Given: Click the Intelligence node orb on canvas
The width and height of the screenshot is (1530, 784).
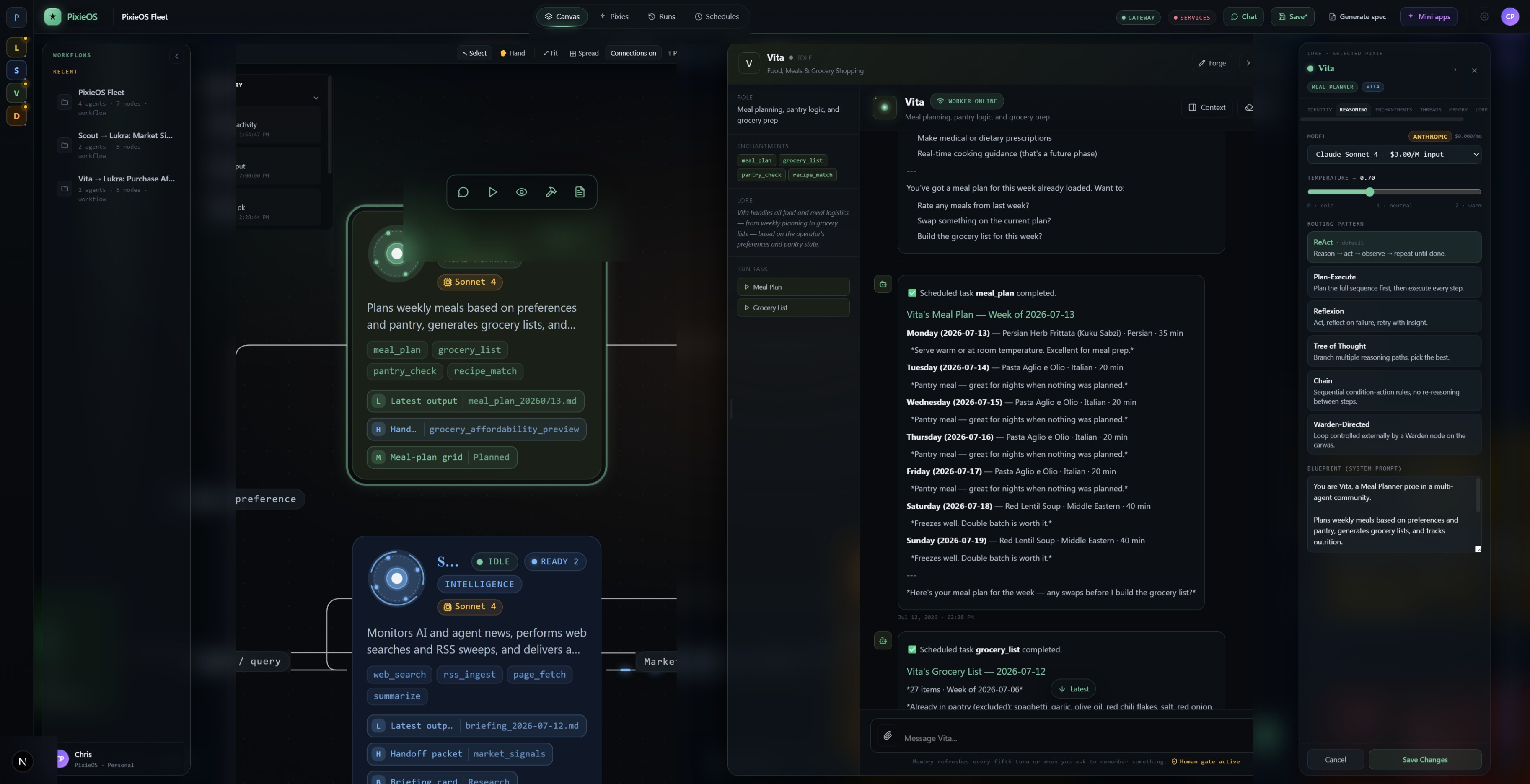Looking at the screenshot, I should (x=397, y=578).
